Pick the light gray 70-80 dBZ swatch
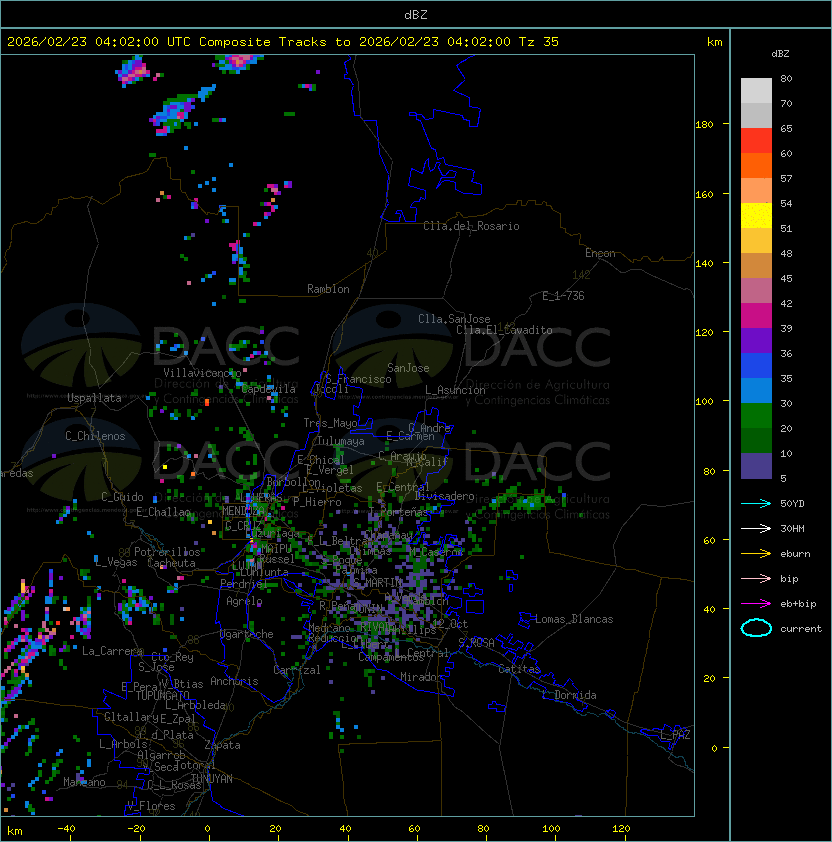The height and width of the screenshot is (842, 832). point(756,90)
